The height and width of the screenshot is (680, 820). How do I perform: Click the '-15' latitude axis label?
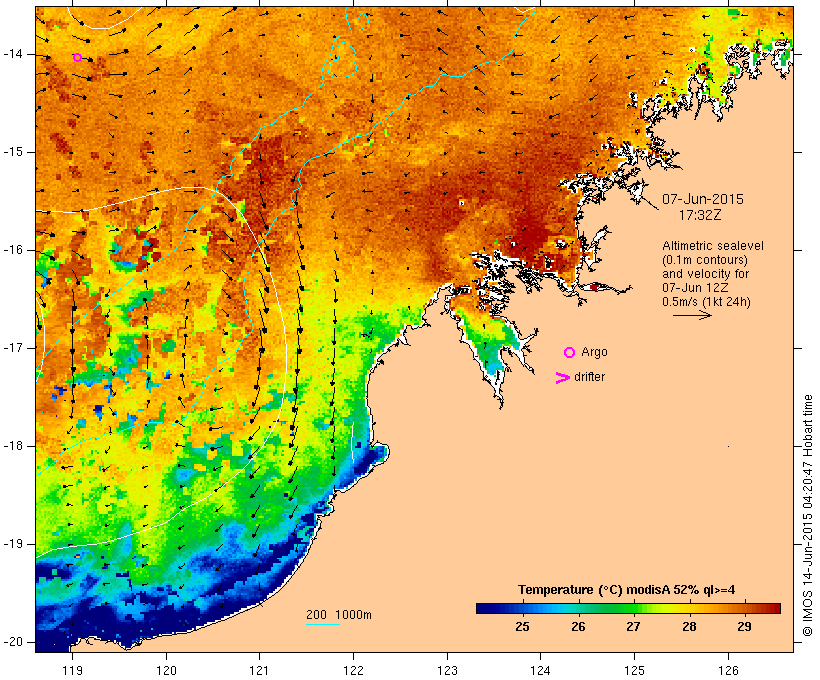click(13, 152)
